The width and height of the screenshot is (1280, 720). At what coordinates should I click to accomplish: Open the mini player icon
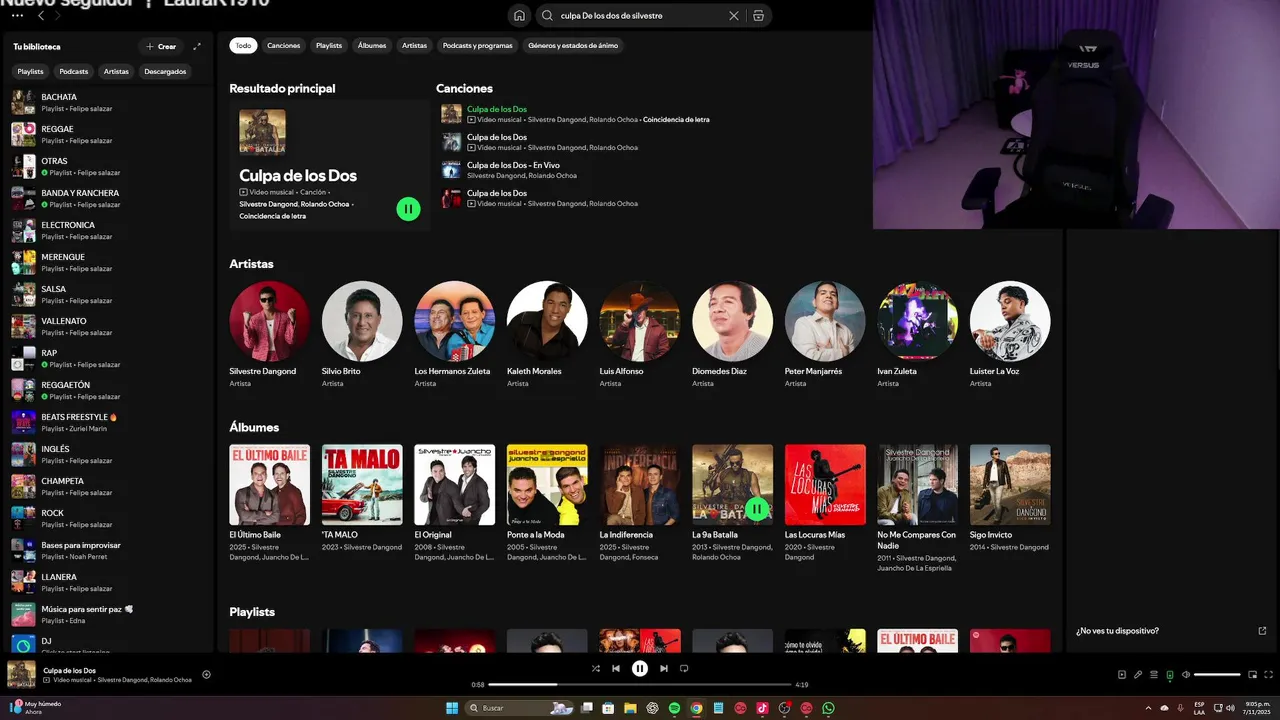pos(1252,674)
